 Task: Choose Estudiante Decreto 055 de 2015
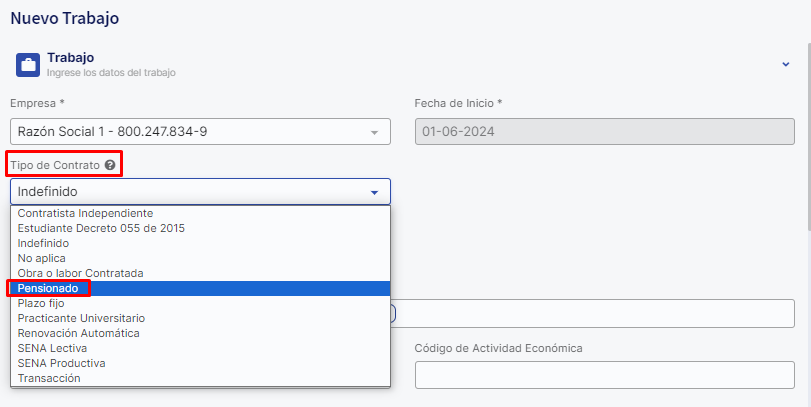[101, 228]
